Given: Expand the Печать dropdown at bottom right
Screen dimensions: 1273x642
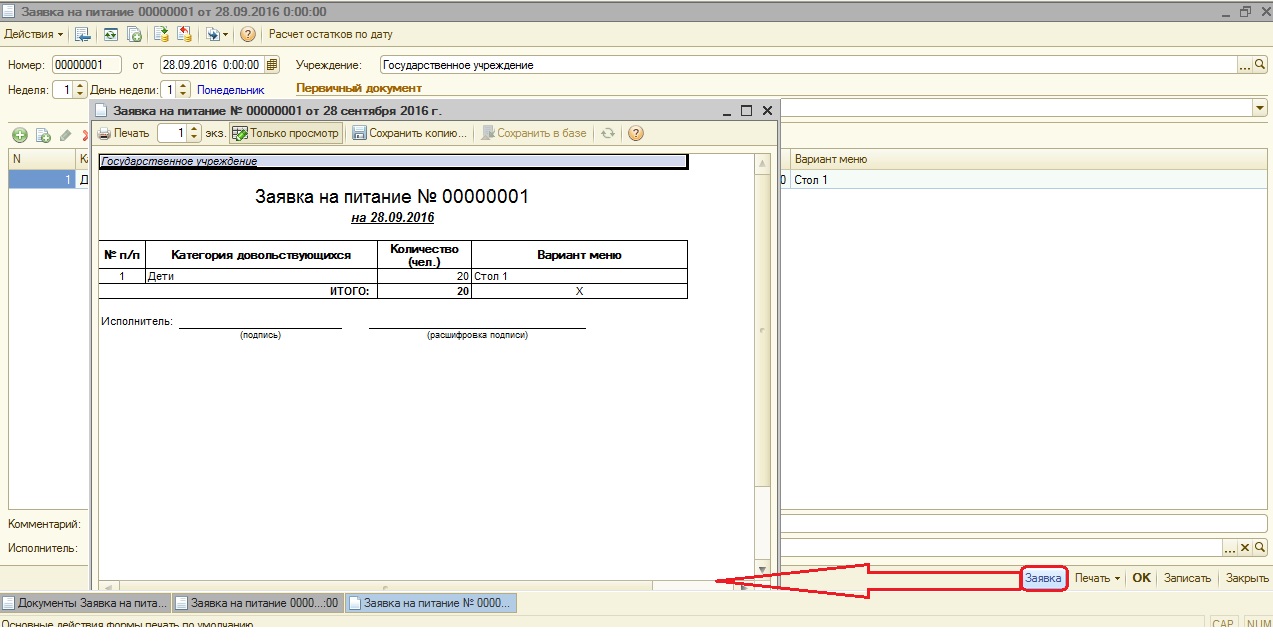Looking at the screenshot, I should (1097, 578).
